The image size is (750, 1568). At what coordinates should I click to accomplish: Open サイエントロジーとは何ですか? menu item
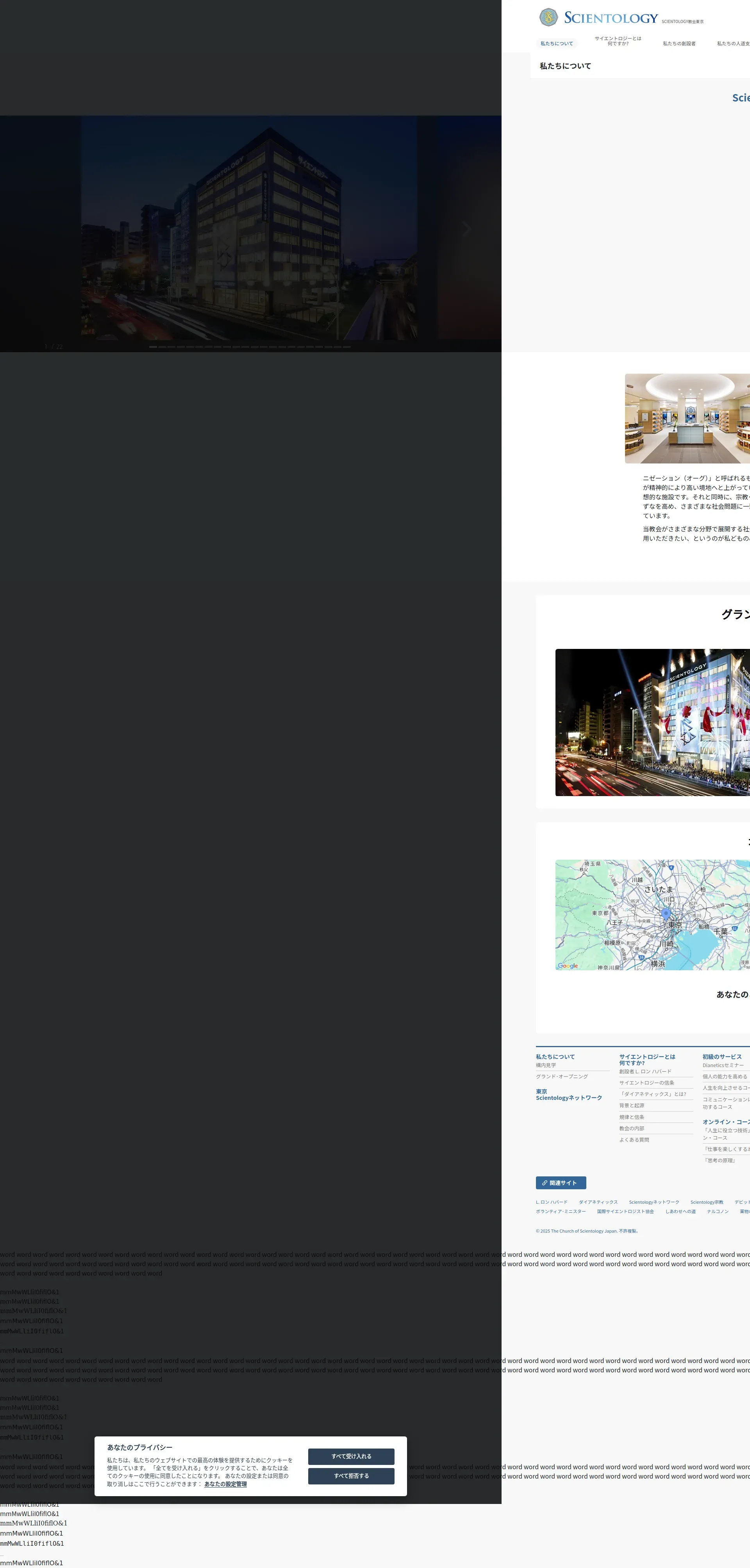pos(617,41)
